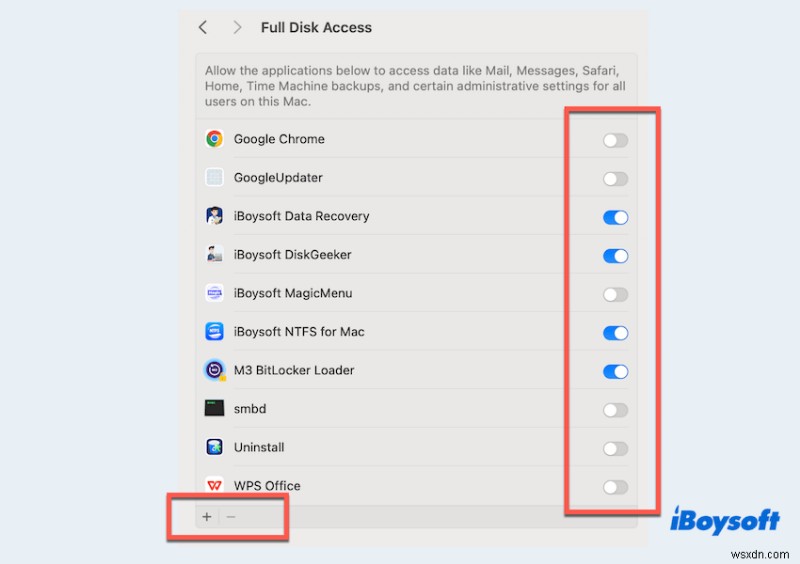Turn off iBoysoft DiskGeeker access
Screen dimensions: 800x564
pyautogui.click(x=615, y=256)
